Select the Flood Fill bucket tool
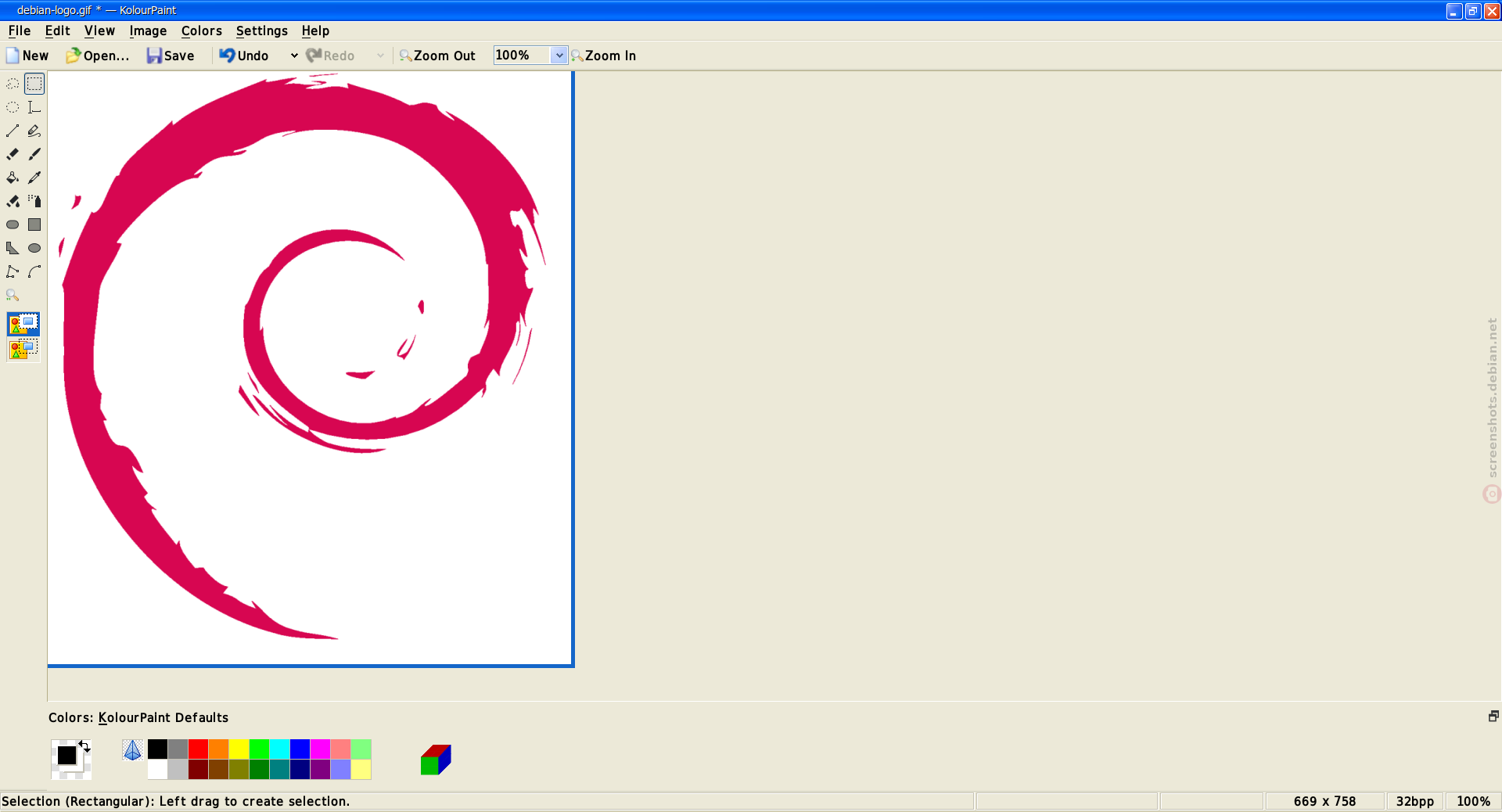This screenshot has width=1502, height=812. (13, 178)
